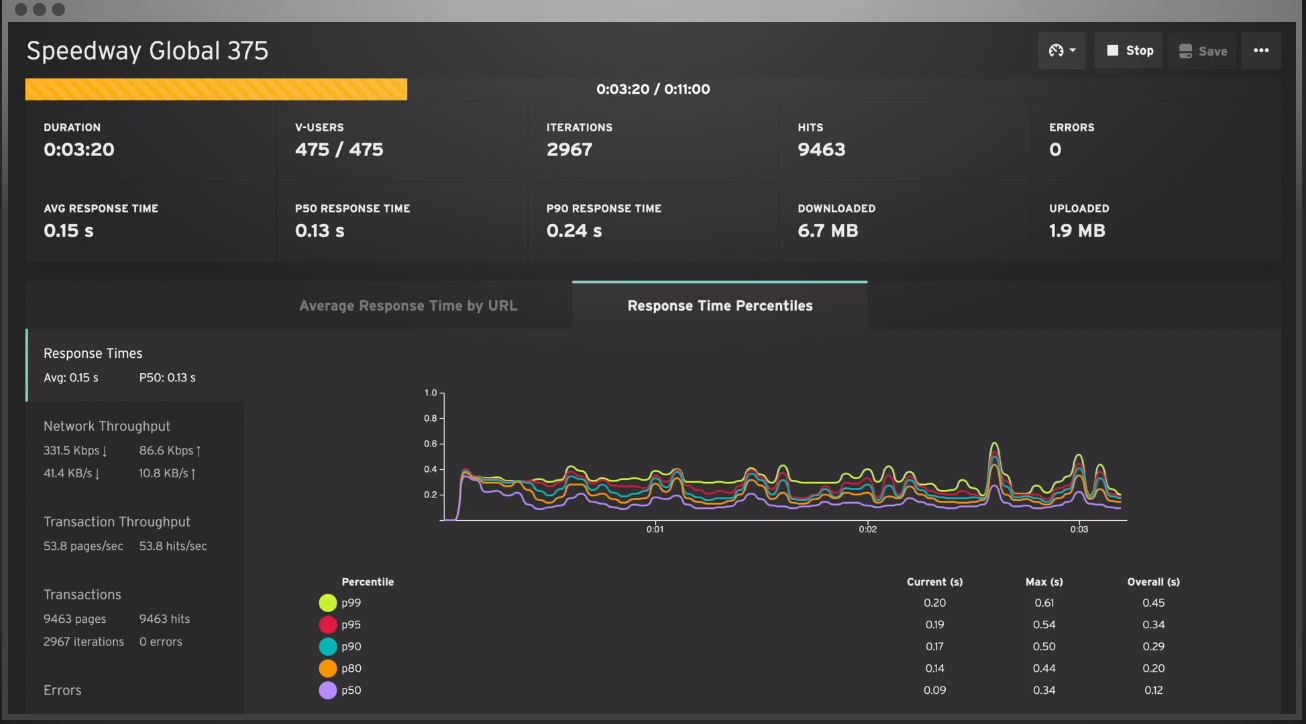Image resolution: width=1306 pixels, height=724 pixels.
Task: Select the Response Time Percentiles tab
Action: coord(720,306)
